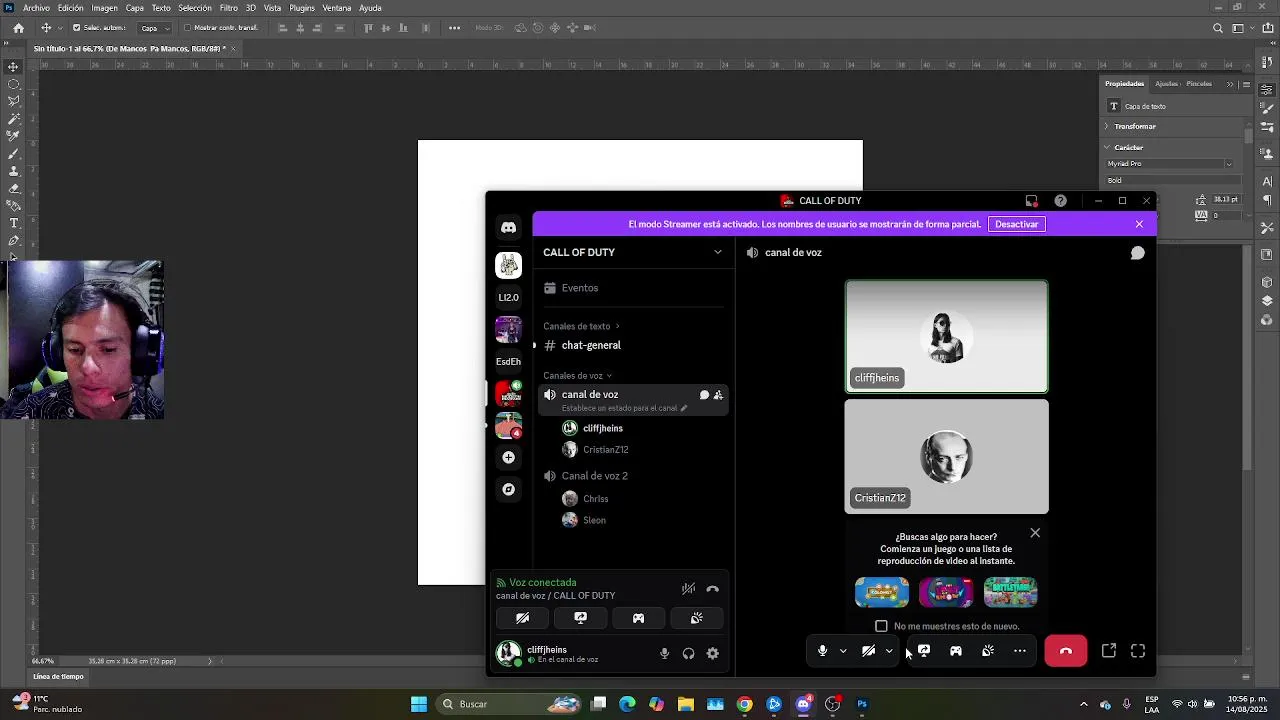Hang up the call with red button
Viewport: 1280px width, 720px height.
tap(1065, 651)
